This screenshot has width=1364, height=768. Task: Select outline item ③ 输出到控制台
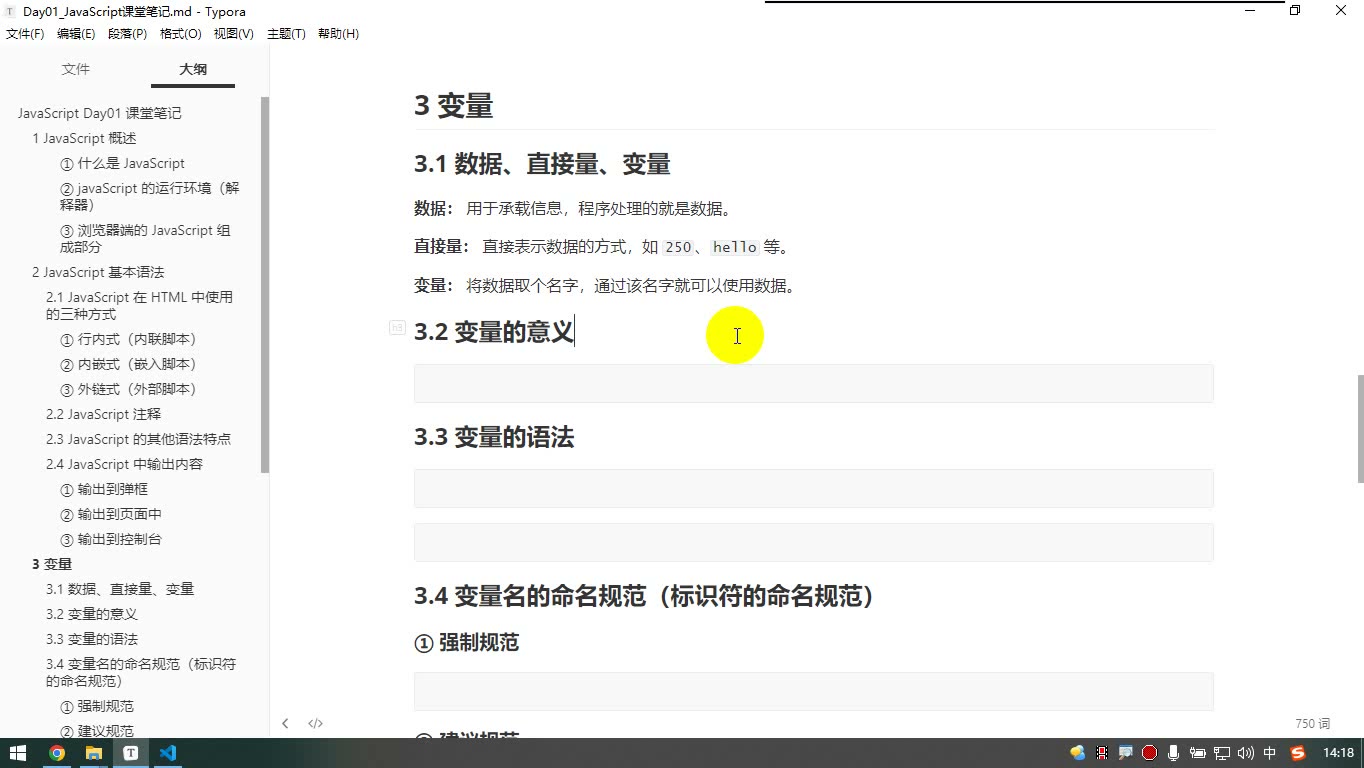tap(111, 539)
